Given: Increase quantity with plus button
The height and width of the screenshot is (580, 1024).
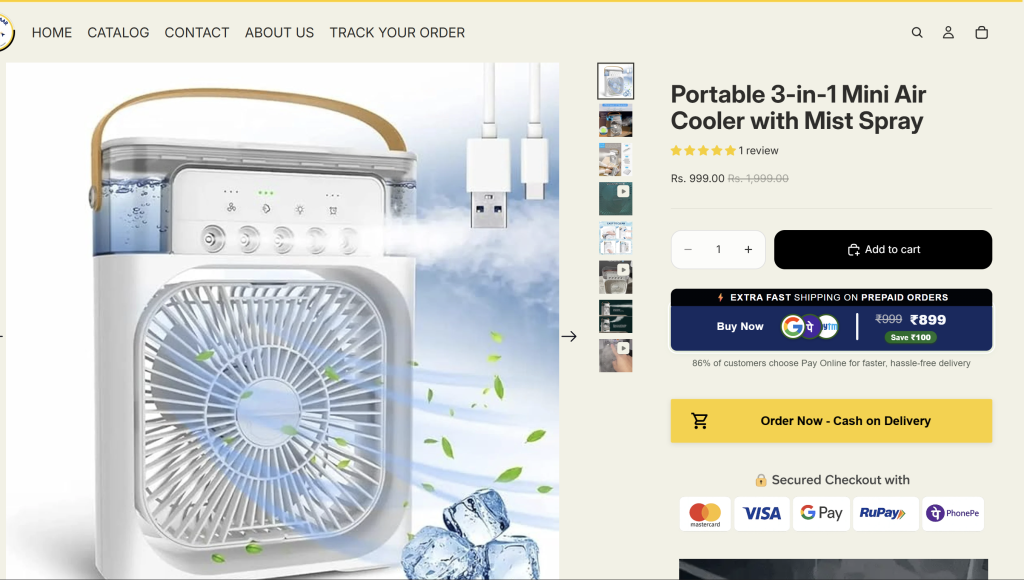Looking at the screenshot, I should (x=748, y=250).
